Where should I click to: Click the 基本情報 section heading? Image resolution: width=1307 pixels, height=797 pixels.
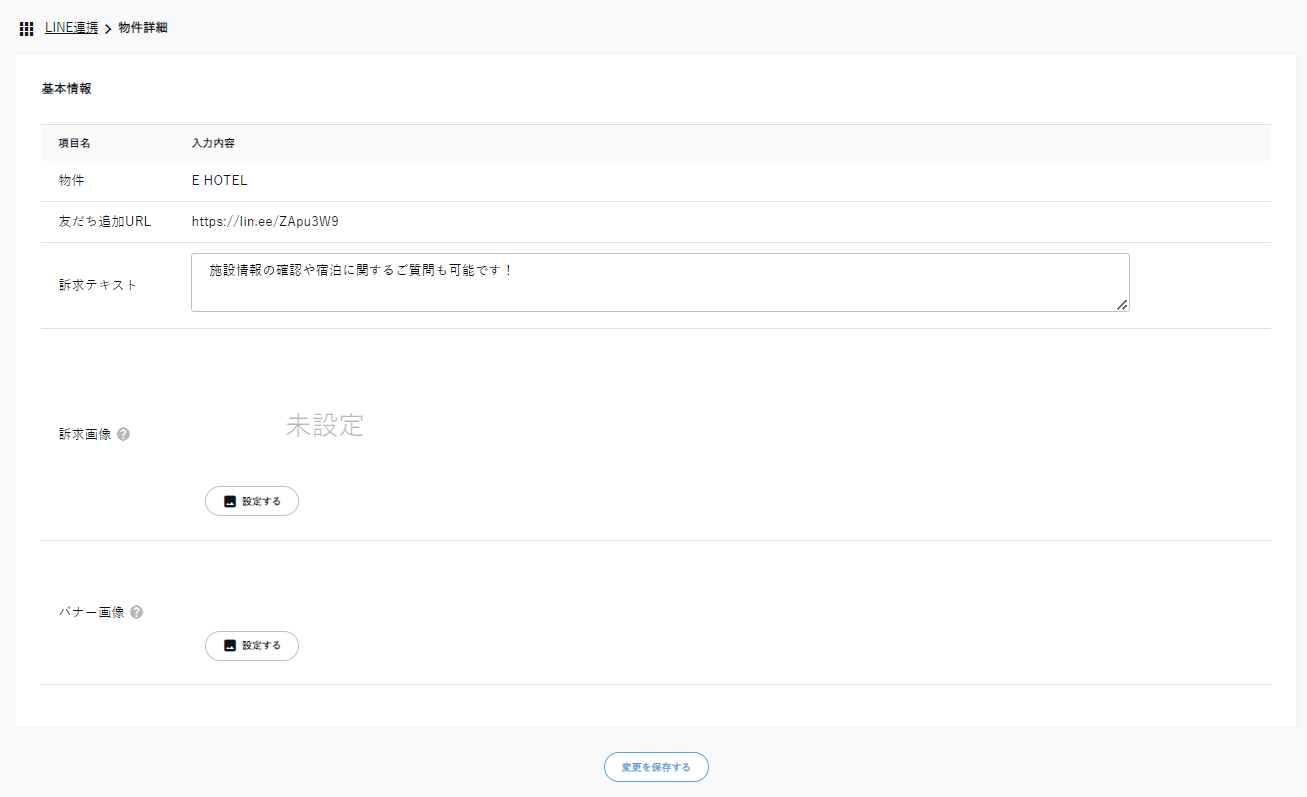point(66,89)
